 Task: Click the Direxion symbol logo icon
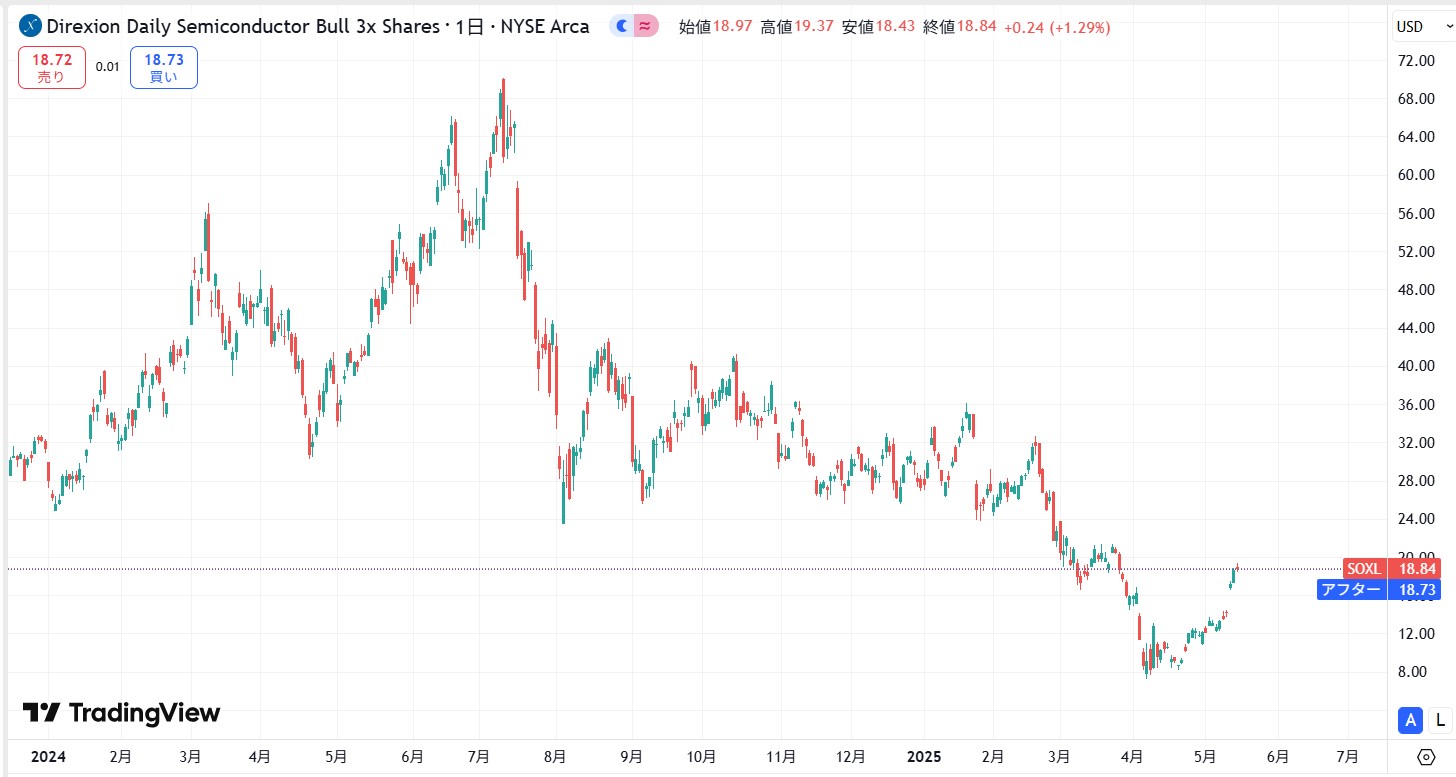[x=30, y=26]
